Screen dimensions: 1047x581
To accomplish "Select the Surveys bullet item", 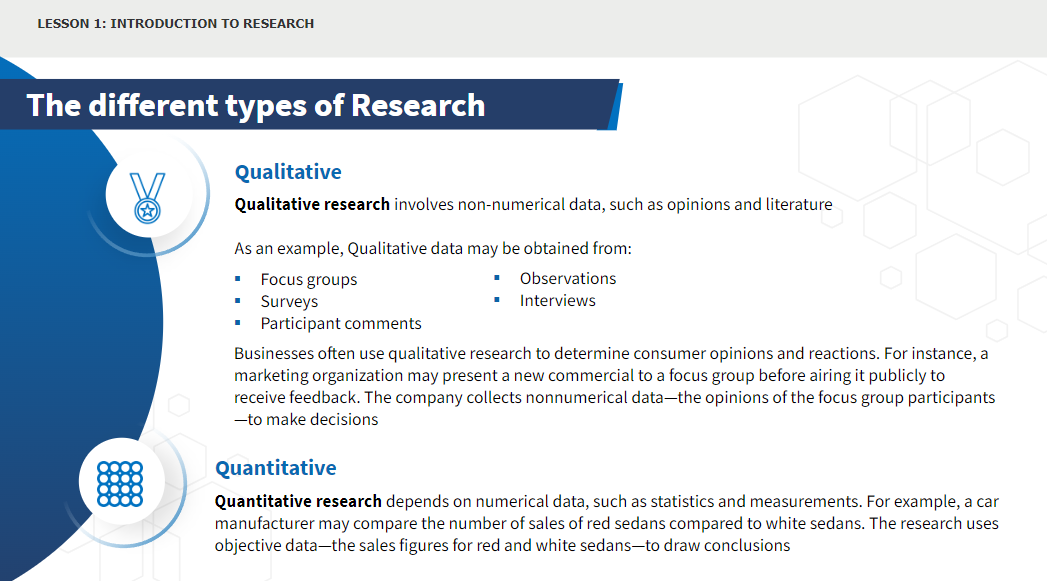I will pyautogui.click(x=289, y=301).
